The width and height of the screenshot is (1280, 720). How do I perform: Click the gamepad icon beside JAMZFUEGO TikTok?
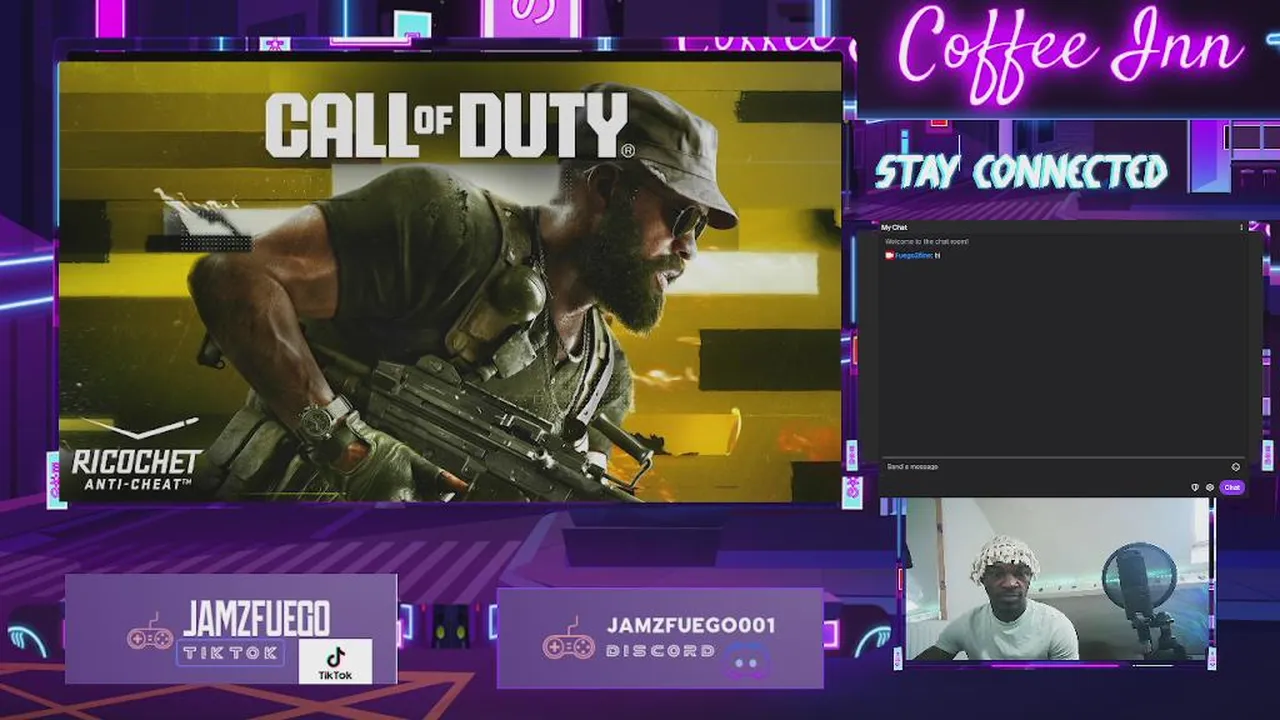tap(150, 634)
